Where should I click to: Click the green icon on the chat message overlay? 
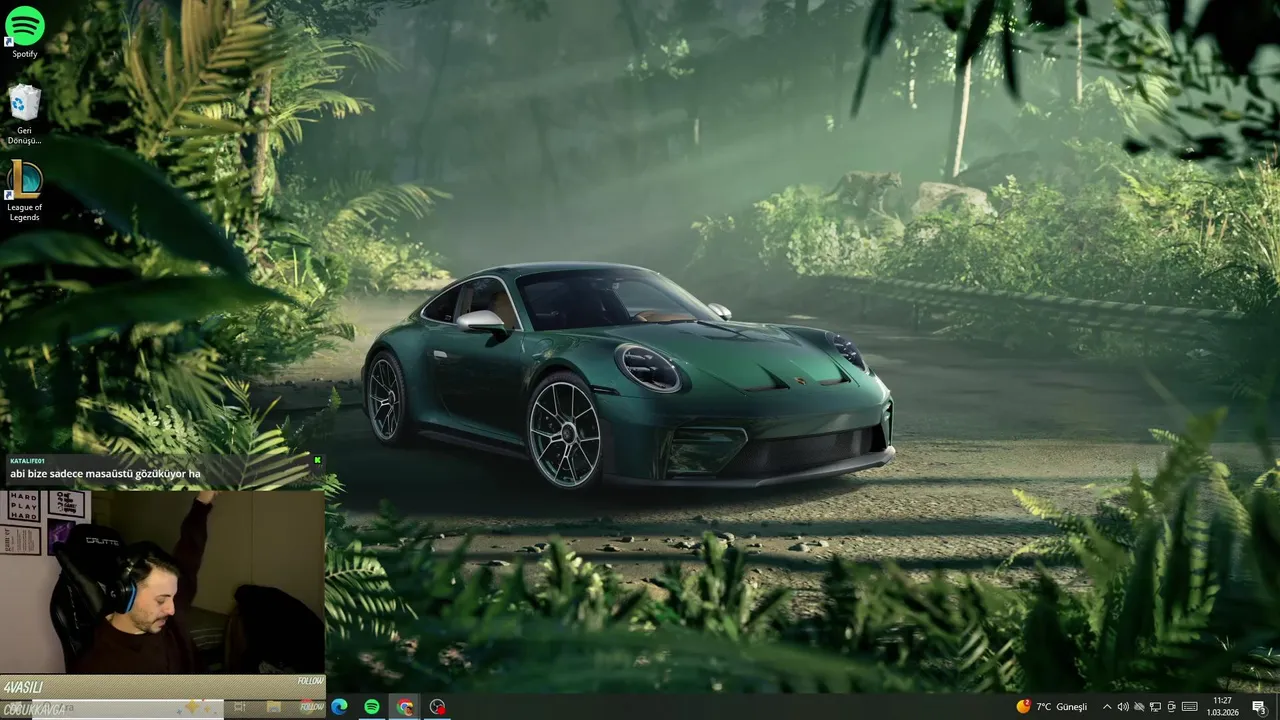tap(317, 461)
